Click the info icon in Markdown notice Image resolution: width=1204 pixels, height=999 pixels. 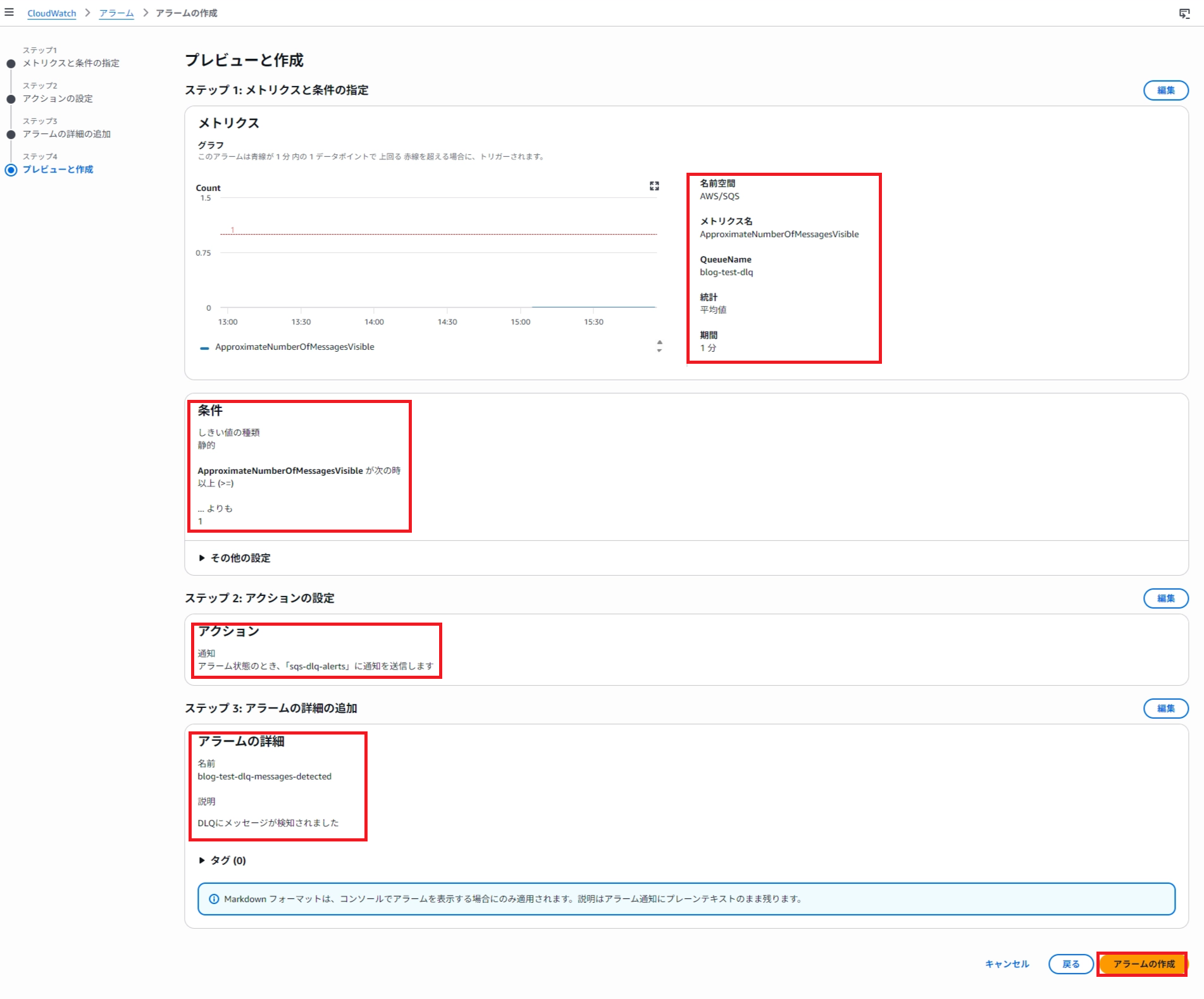click(x=214, y=899)
